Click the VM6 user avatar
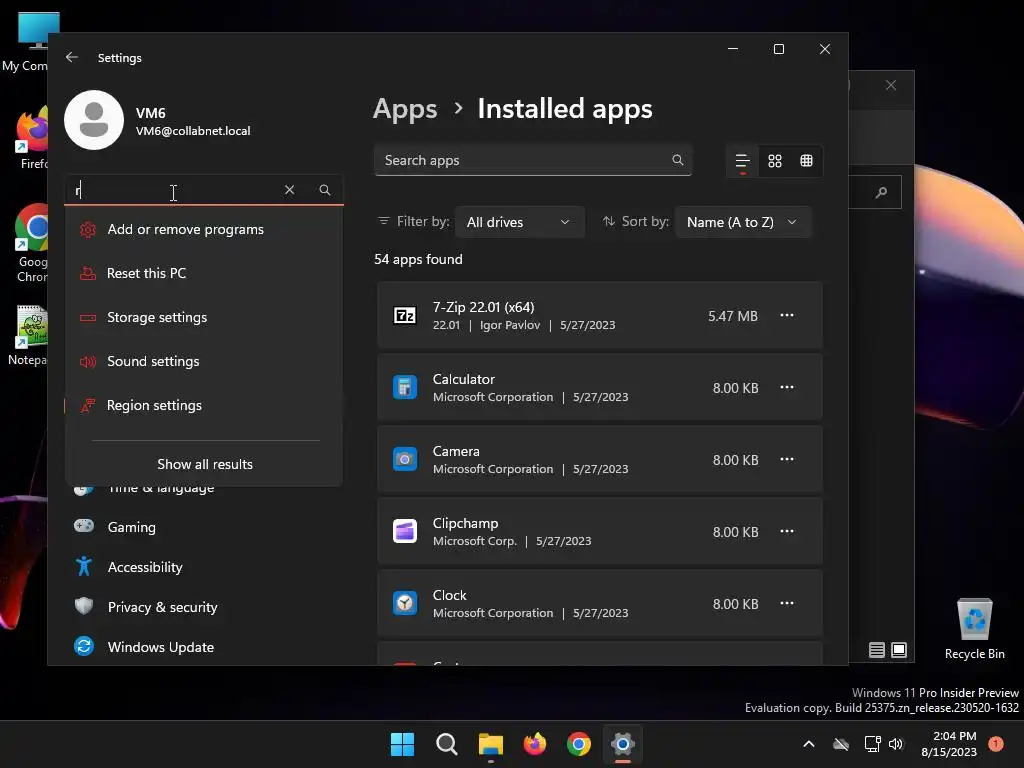The image size is (1024, 768). [94, 120]
